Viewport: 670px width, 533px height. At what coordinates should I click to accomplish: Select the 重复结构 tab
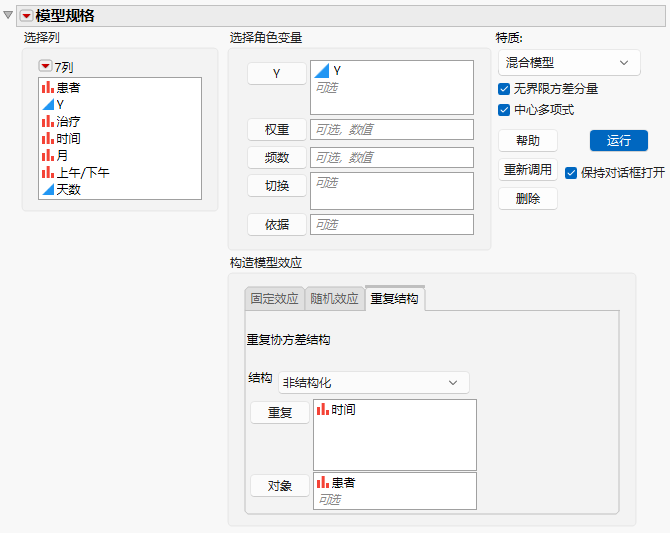(394, 298)
